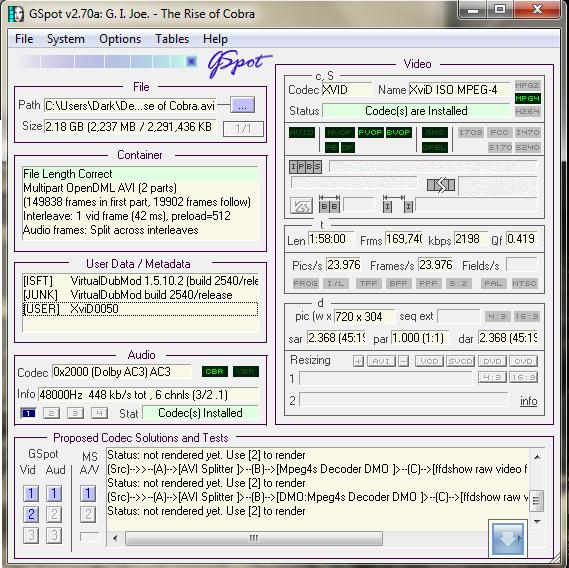The height and width of the screenshot is (568, 569).
Task: Click the I/L interlace indicator
Action: pyautogui.click(x=335, y=283)
